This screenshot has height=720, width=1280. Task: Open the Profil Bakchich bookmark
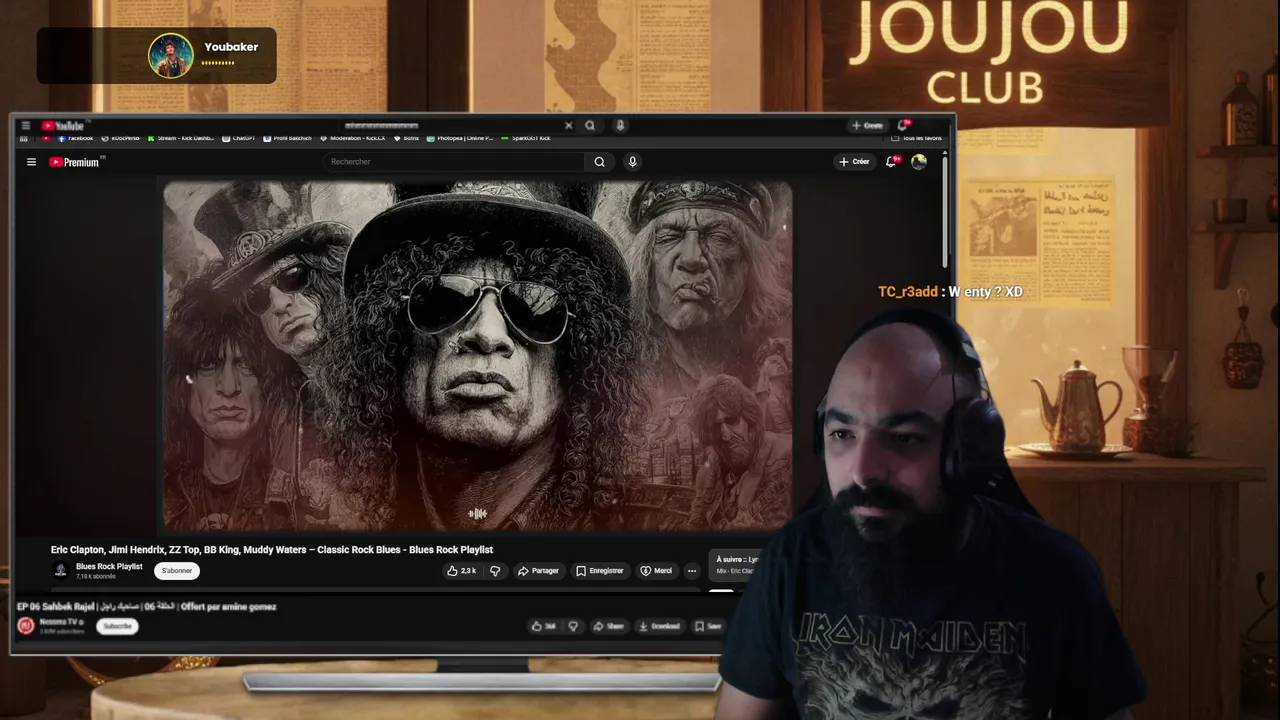[288, 138]
